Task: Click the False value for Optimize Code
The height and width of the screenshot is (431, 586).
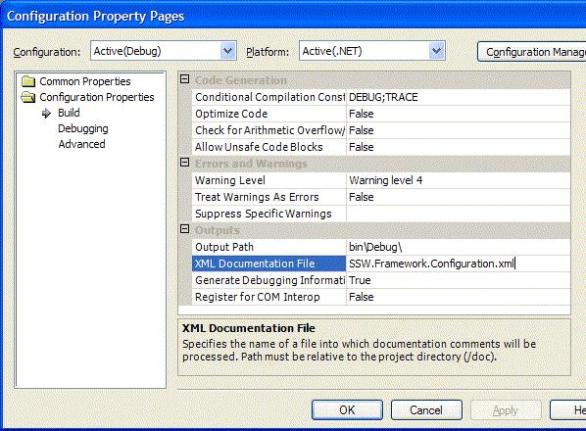Action: point(458,114)
